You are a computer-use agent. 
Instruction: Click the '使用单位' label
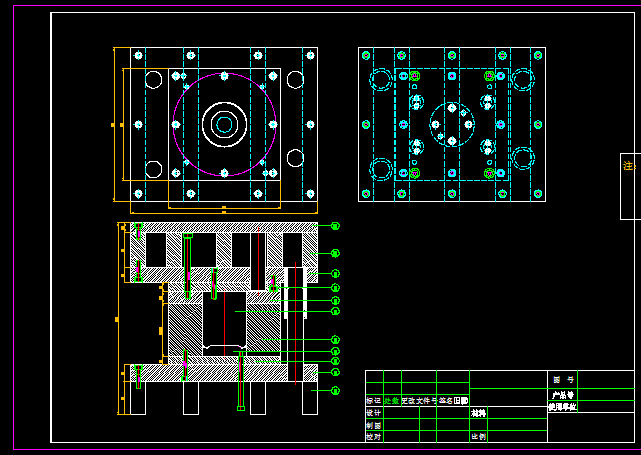pos(563,407)
